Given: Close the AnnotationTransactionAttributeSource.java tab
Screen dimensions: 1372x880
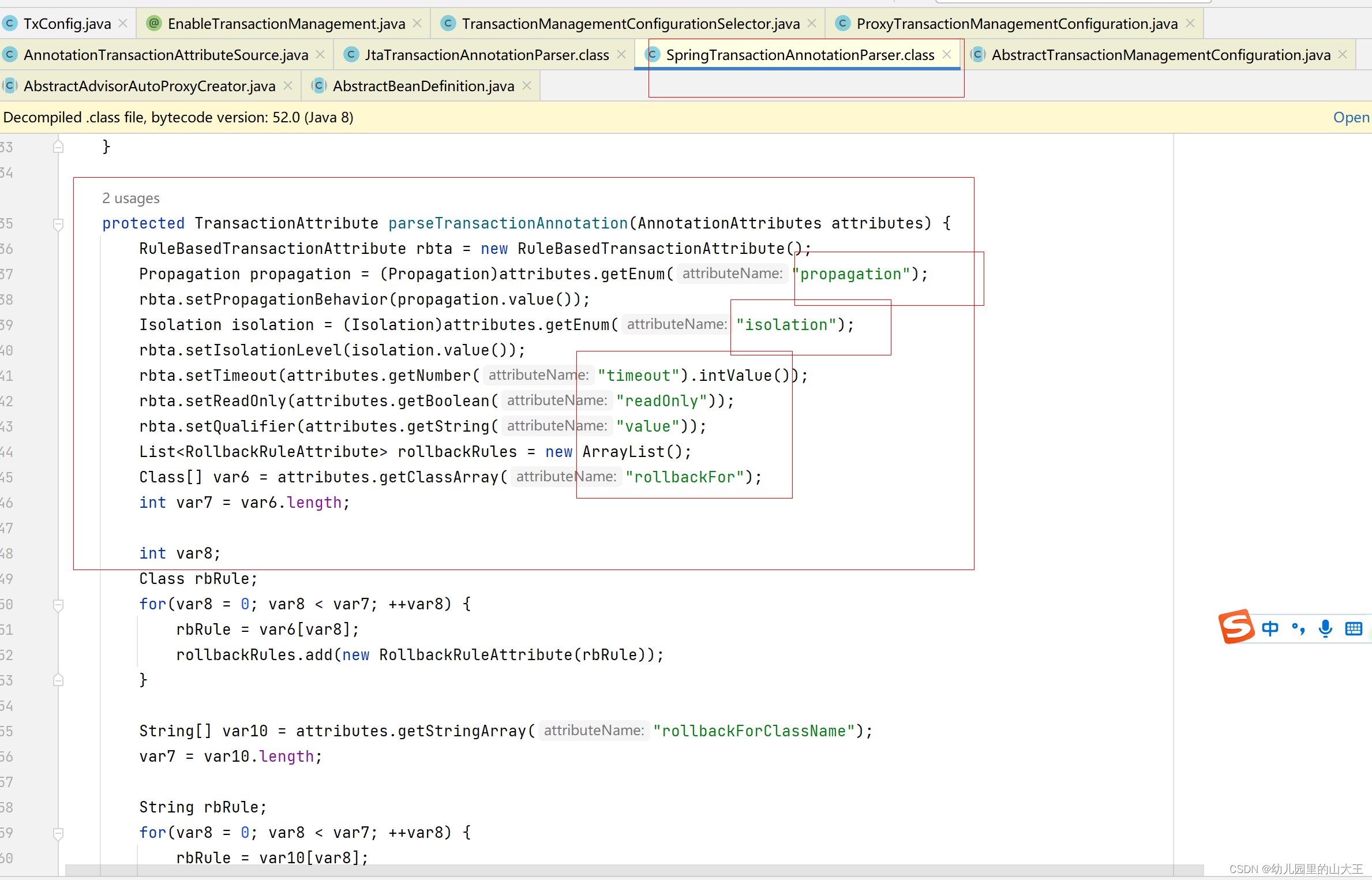Looking at the screenshot, I should (x=321, y=55).
